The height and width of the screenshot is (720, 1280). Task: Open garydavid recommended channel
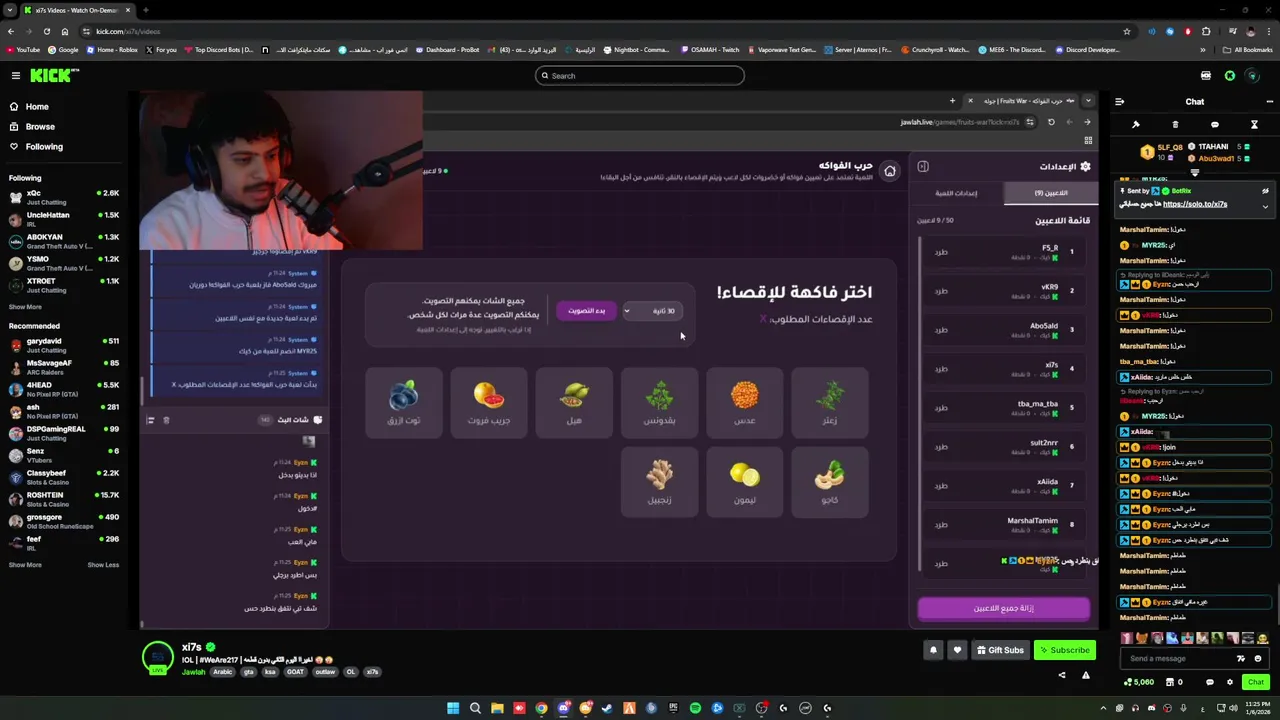(64, 345)
